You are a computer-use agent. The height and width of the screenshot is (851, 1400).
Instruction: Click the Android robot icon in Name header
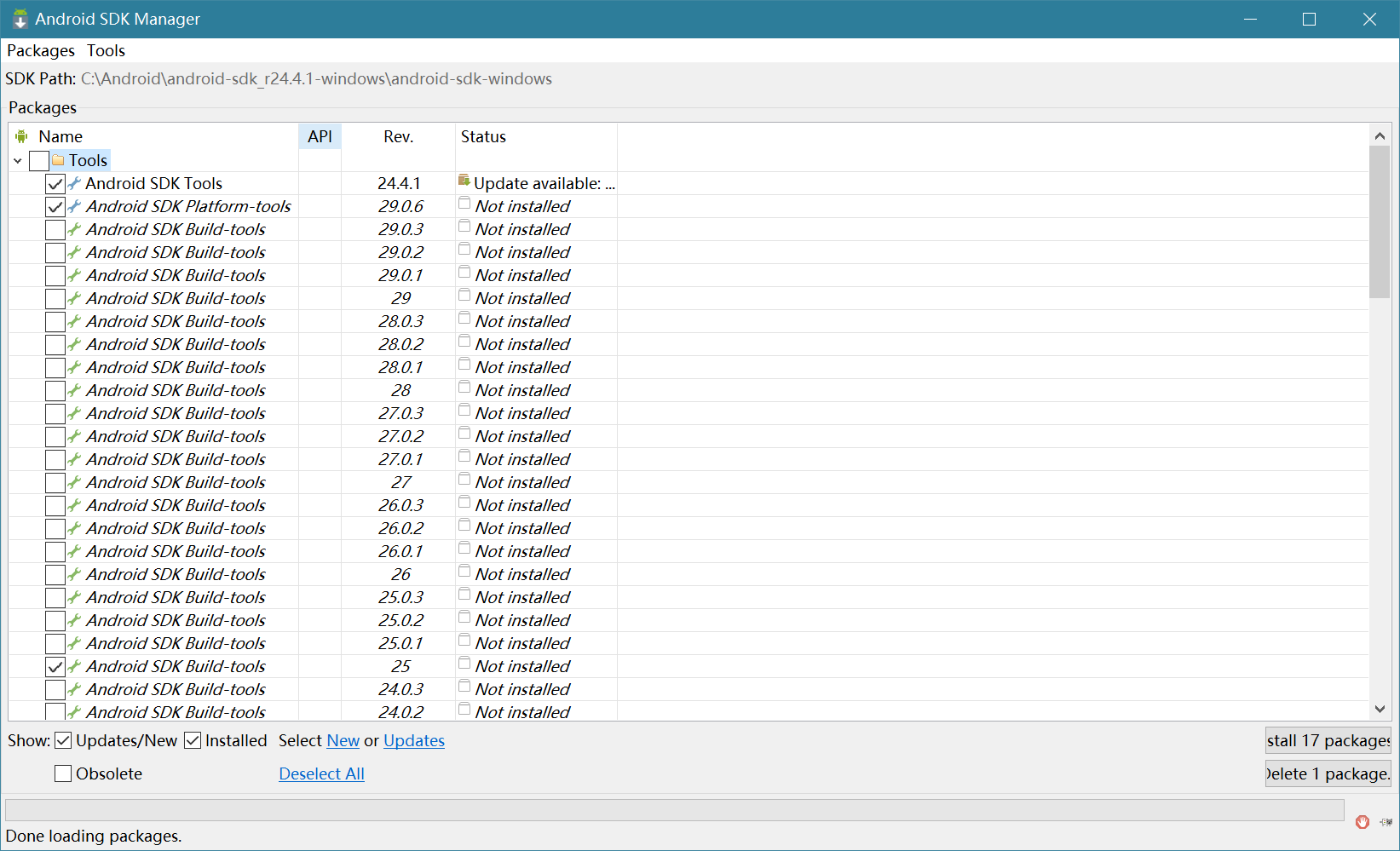(x=21, y=136)
